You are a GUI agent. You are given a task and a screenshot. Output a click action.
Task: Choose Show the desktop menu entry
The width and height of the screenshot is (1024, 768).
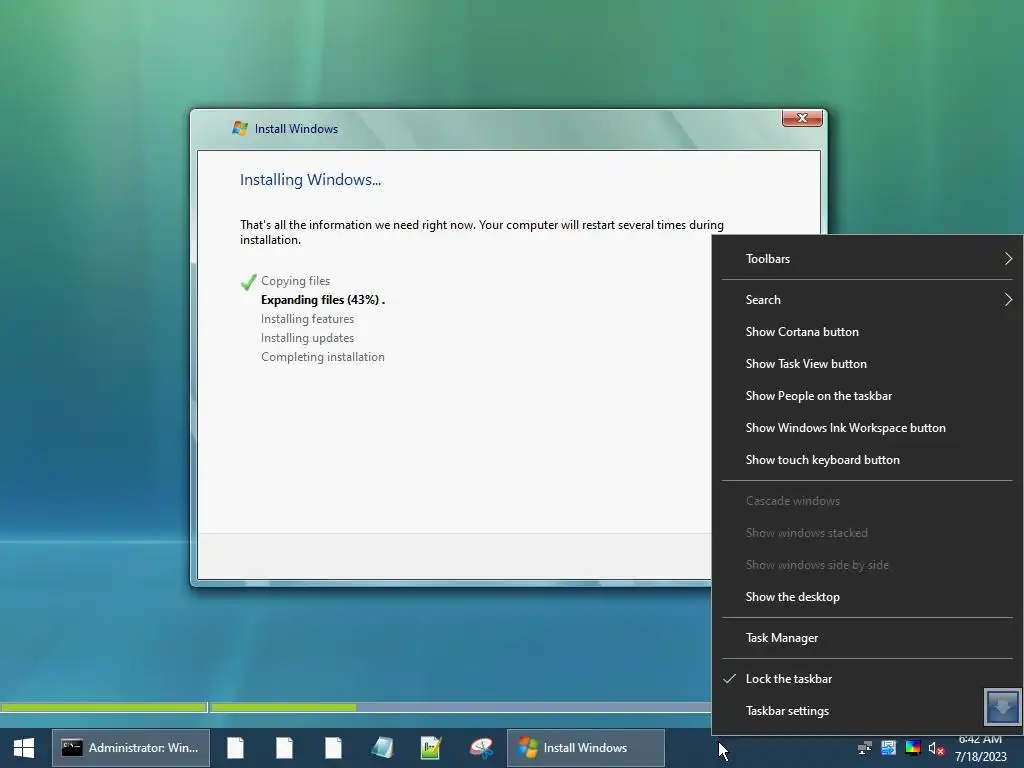[867, 597]
